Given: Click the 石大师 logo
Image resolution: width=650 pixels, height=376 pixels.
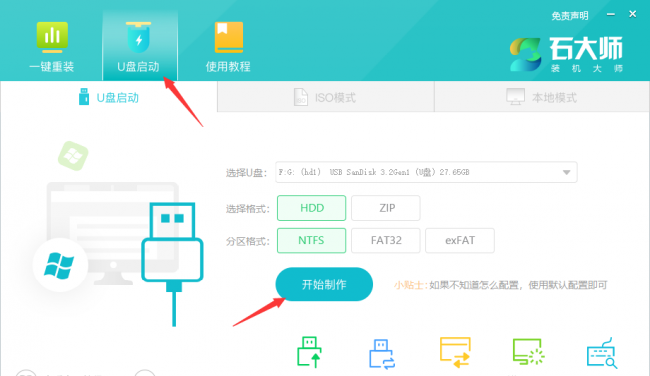Looking at the screenshot, I should (566, 54).
